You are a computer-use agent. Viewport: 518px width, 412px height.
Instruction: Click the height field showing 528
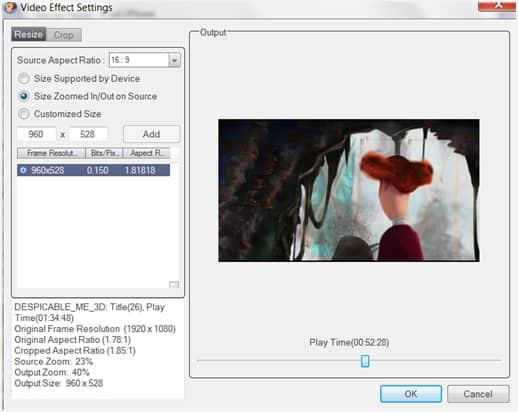coord(88,134)
